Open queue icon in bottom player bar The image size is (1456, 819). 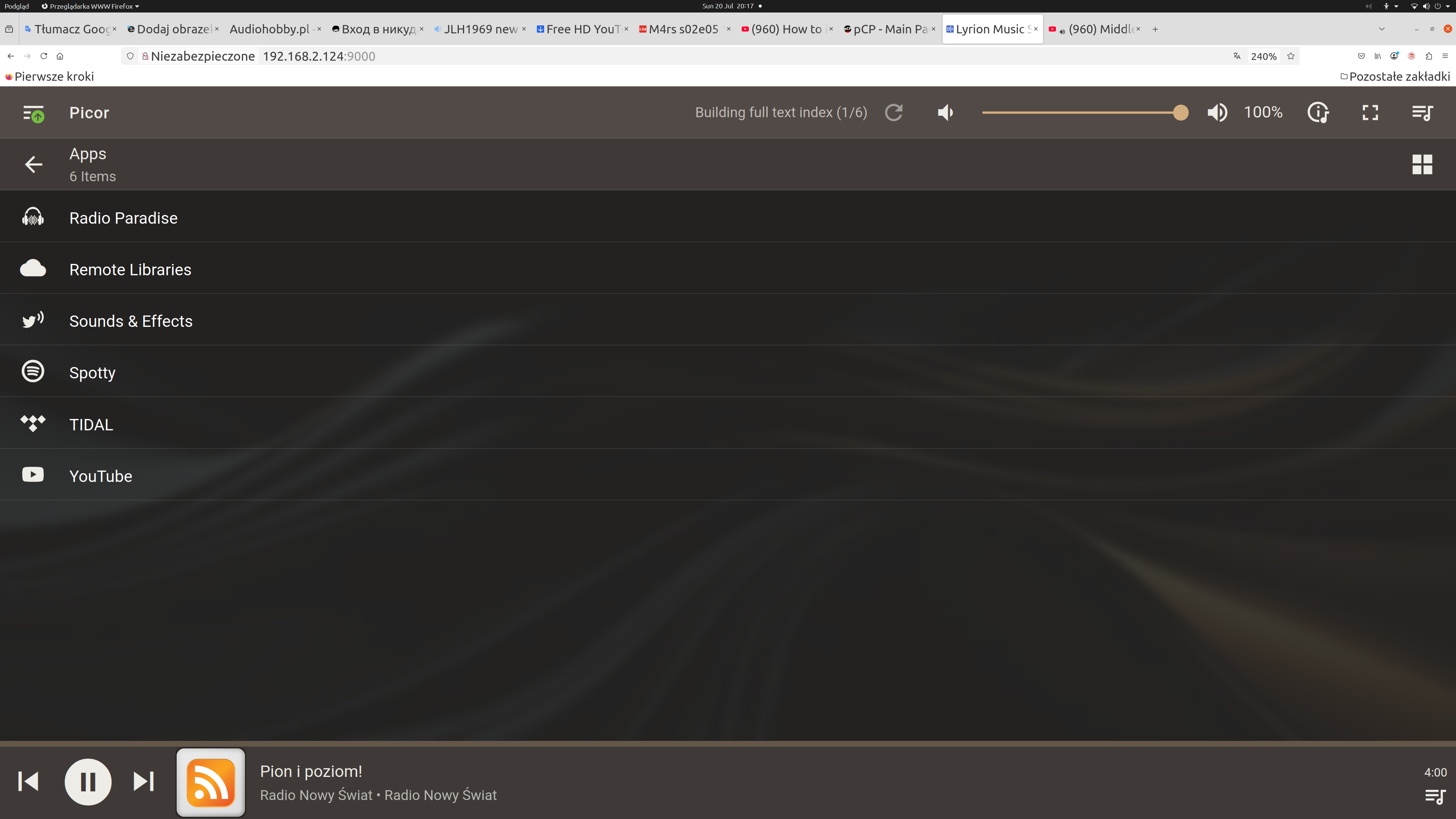point(1436,797)
